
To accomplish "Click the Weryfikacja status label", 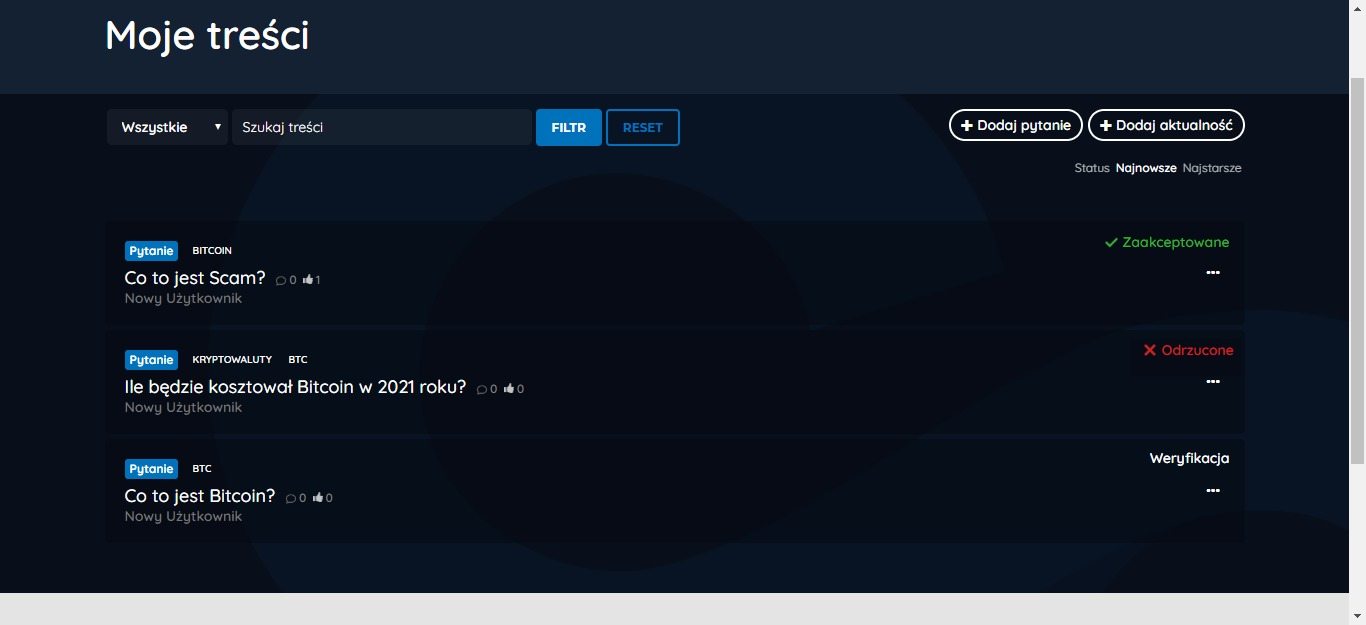I will (x=1189, y=458).
